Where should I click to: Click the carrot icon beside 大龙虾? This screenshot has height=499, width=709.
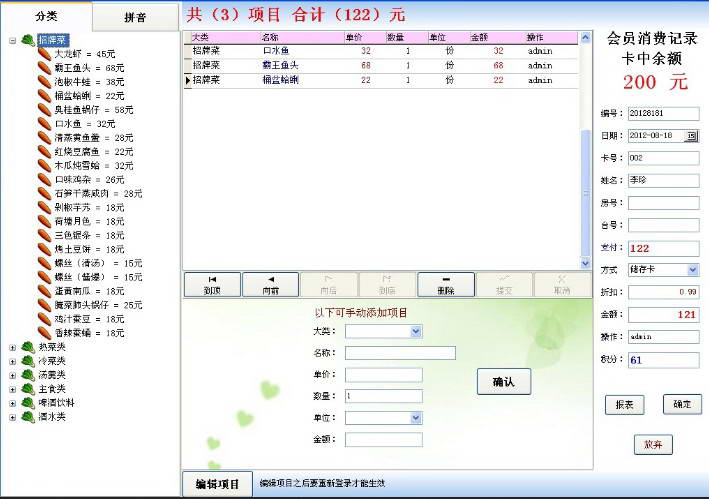click(44, 54)
